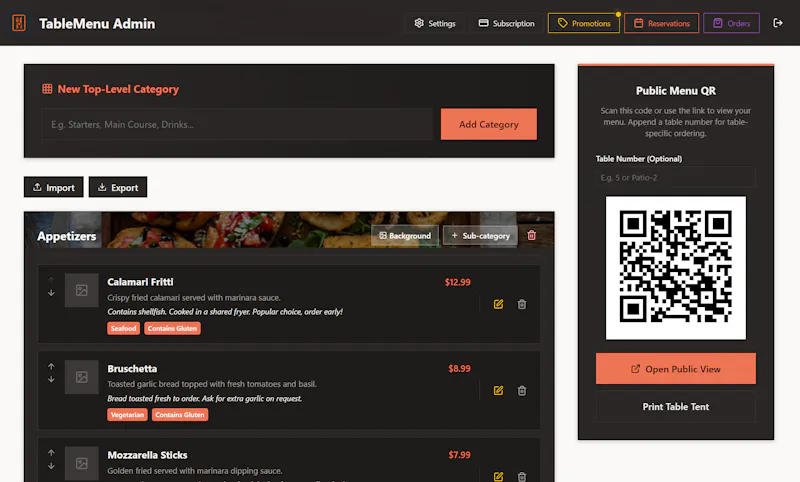Move Calamari Fritti up with arrow
The width and height of the screenshot is (800, 482).
(51, 280)
